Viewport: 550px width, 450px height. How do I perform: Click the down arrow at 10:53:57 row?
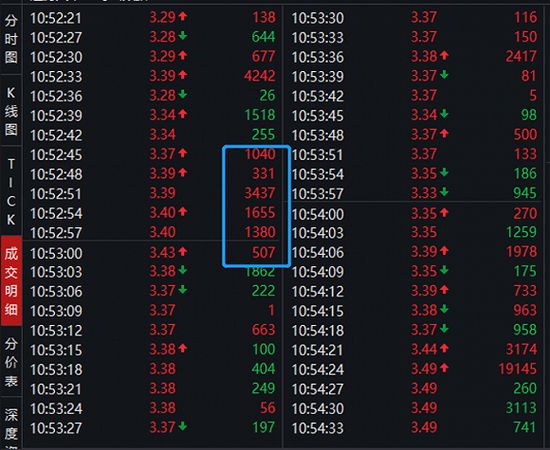[444, 192]
